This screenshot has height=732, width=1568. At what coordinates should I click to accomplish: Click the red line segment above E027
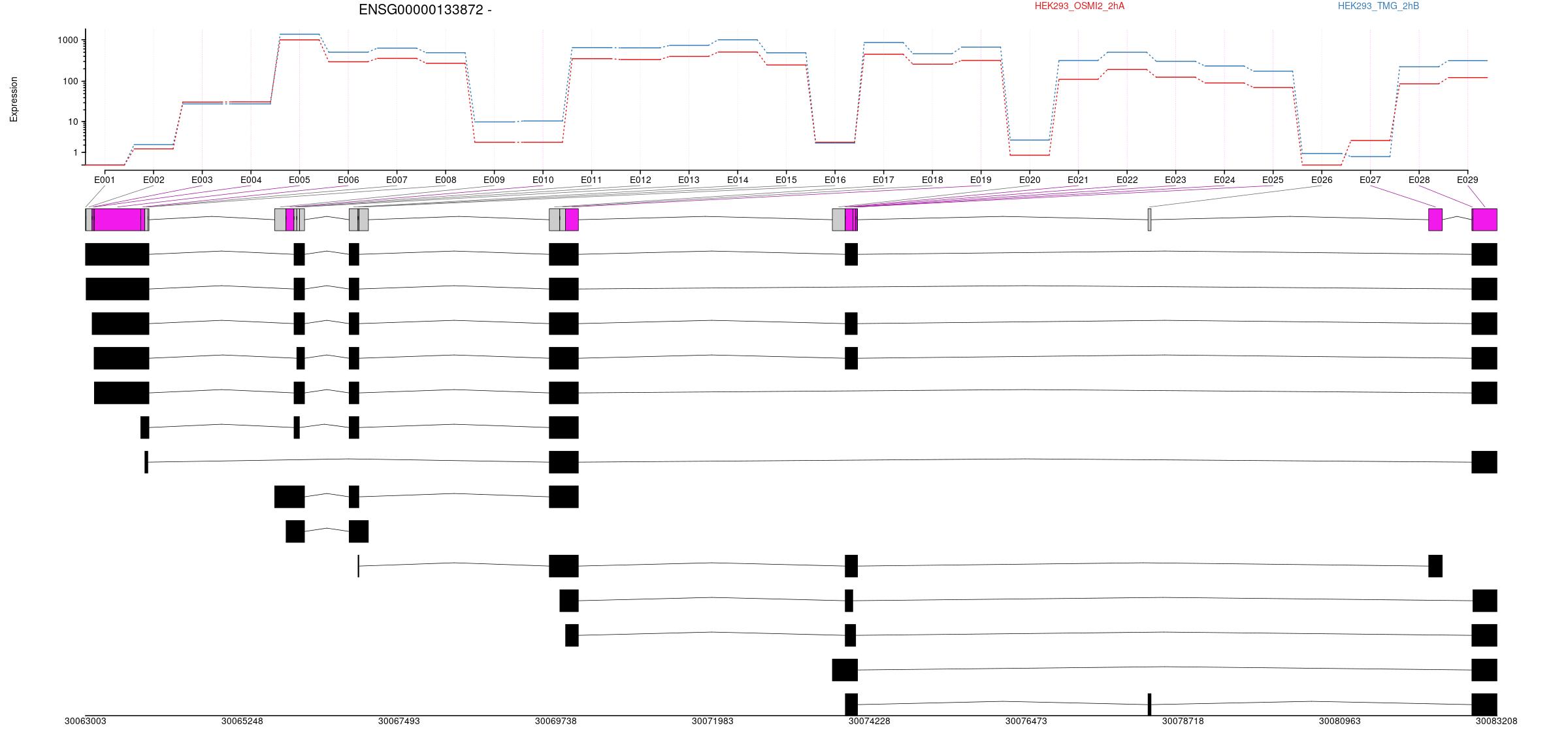1370,141
